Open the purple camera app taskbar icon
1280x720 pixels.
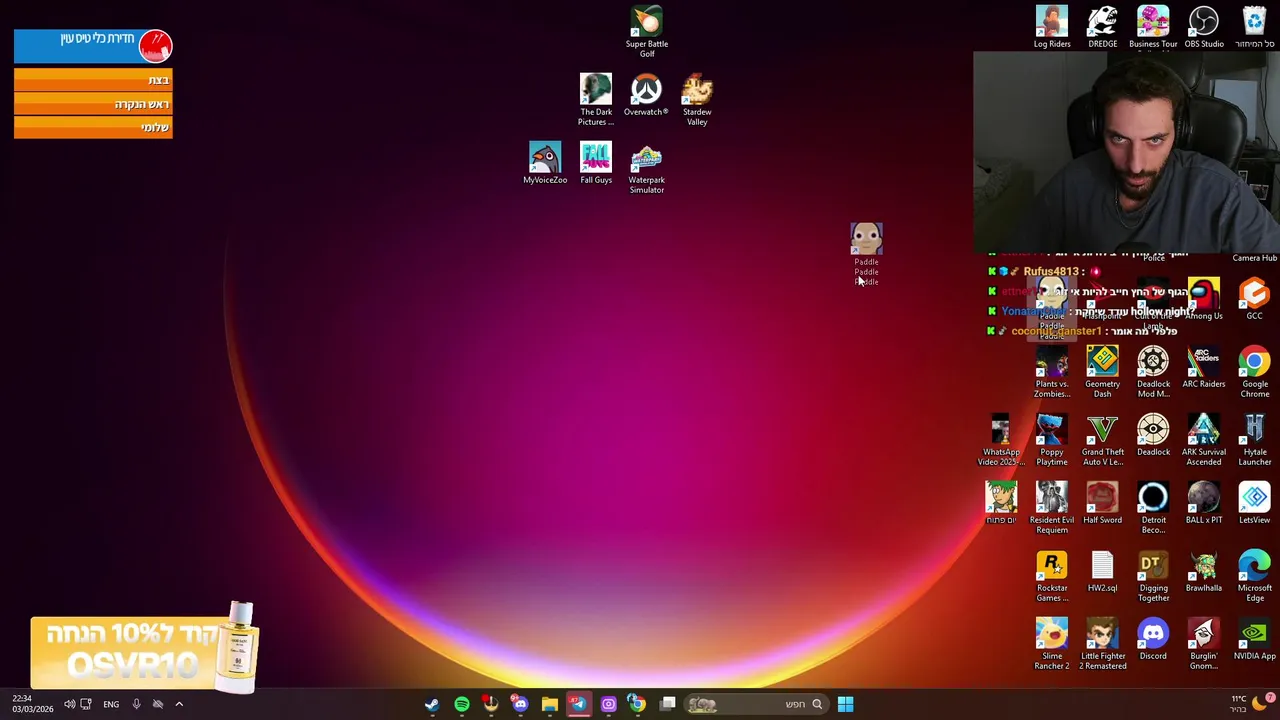tap(608, 704)
